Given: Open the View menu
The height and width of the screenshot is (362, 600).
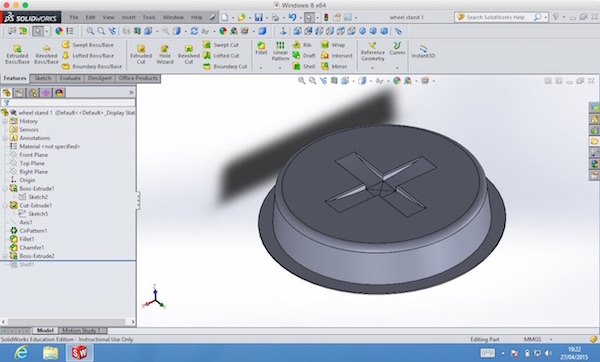Looking at the screenshot, I should tap(108, 17).
